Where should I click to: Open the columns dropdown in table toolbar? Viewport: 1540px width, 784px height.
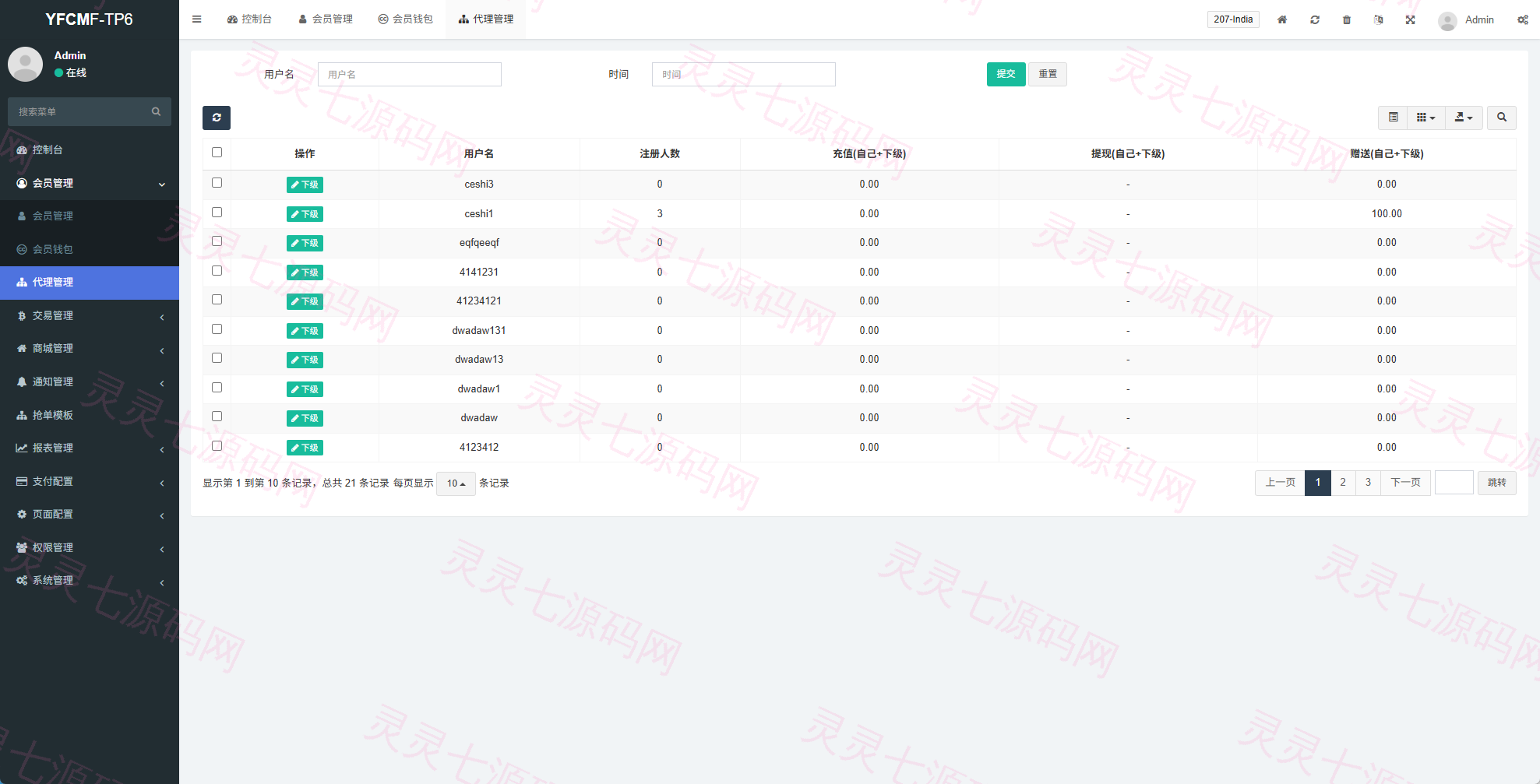(x=1425, y=118)
